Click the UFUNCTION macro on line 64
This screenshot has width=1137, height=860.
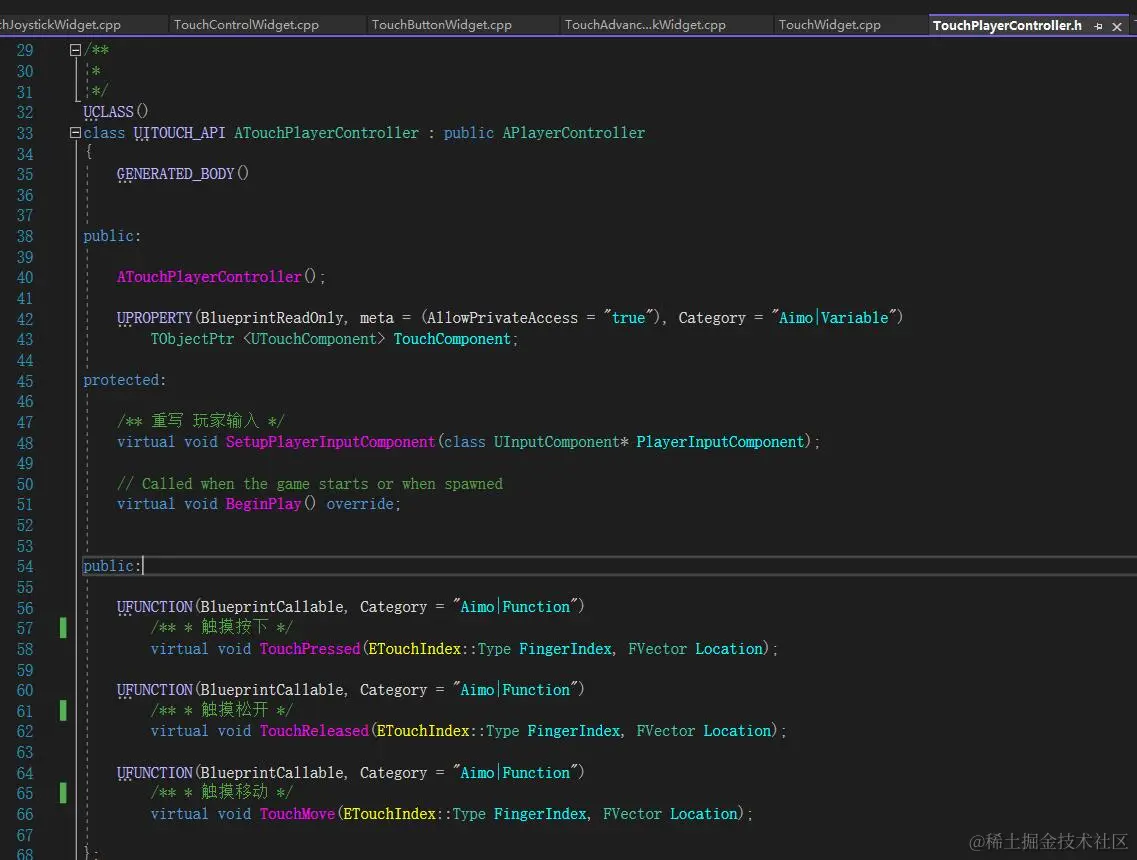(x=154, y=773)
